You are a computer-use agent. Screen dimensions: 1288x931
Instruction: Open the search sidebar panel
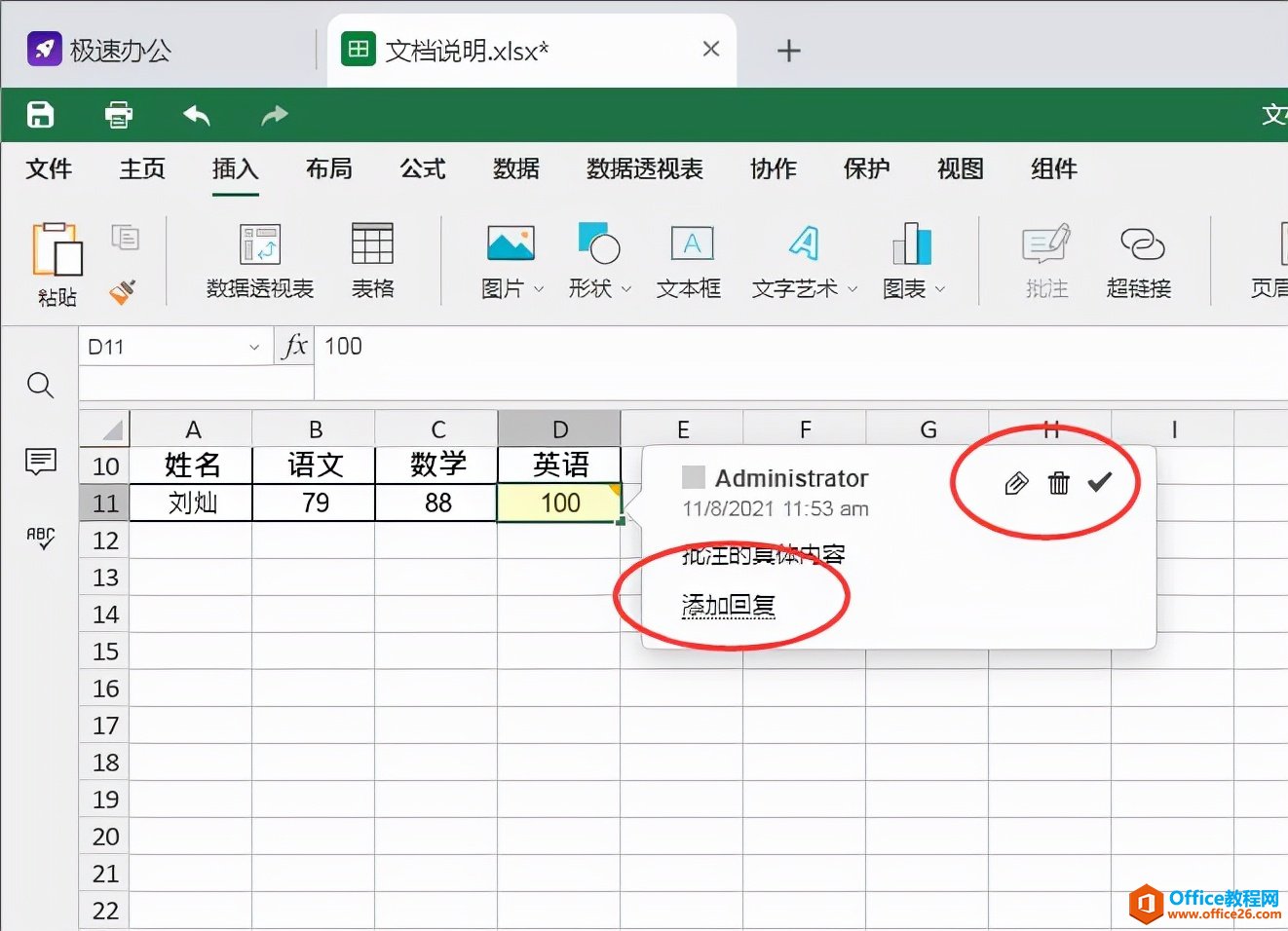point(40,385)
